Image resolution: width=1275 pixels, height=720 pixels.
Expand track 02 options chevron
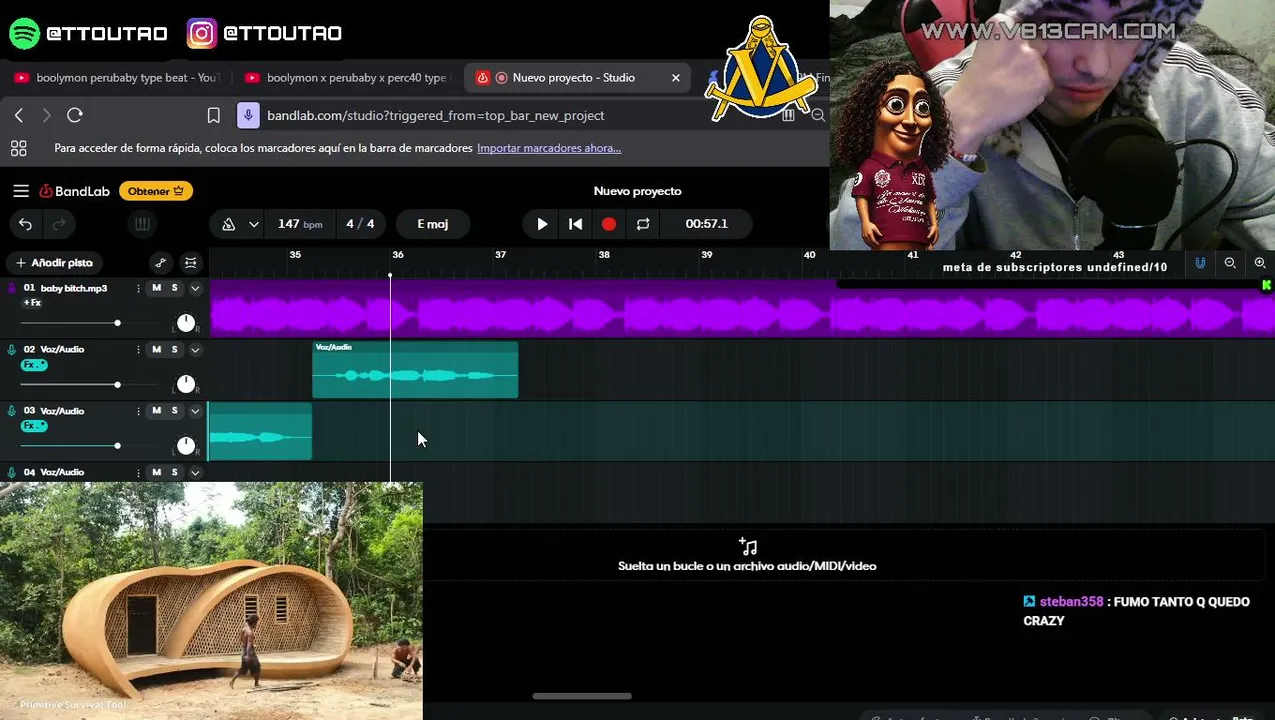(x=195, y=350)
